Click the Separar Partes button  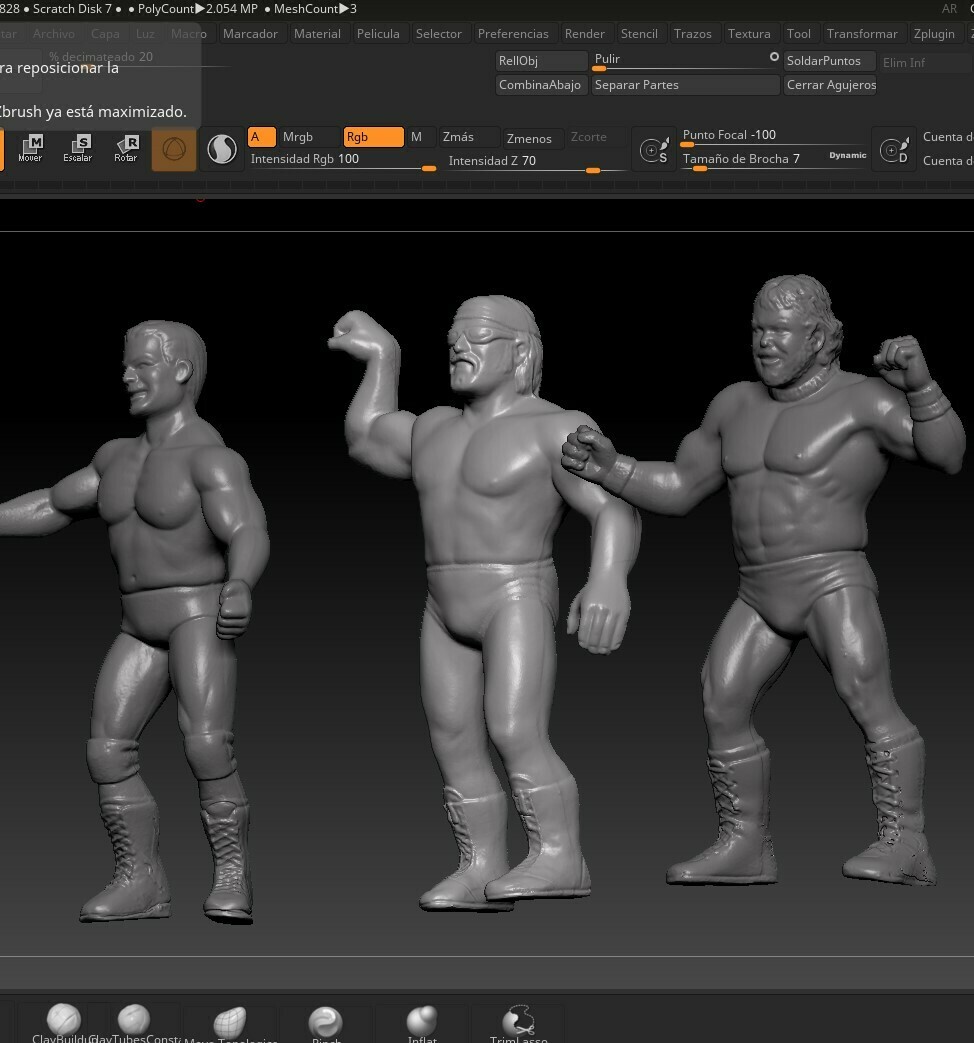[685, 85]
